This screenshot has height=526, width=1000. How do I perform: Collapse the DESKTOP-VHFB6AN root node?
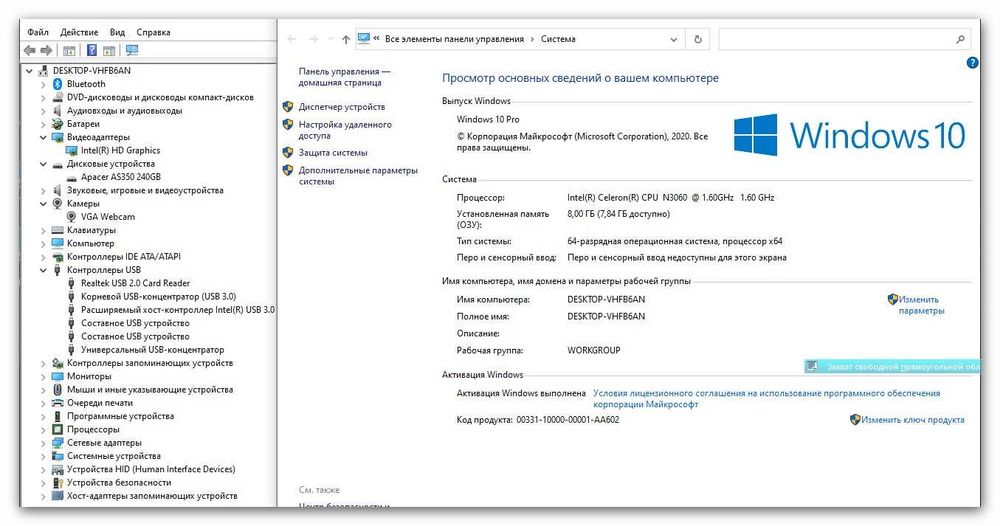pos(29,71)
